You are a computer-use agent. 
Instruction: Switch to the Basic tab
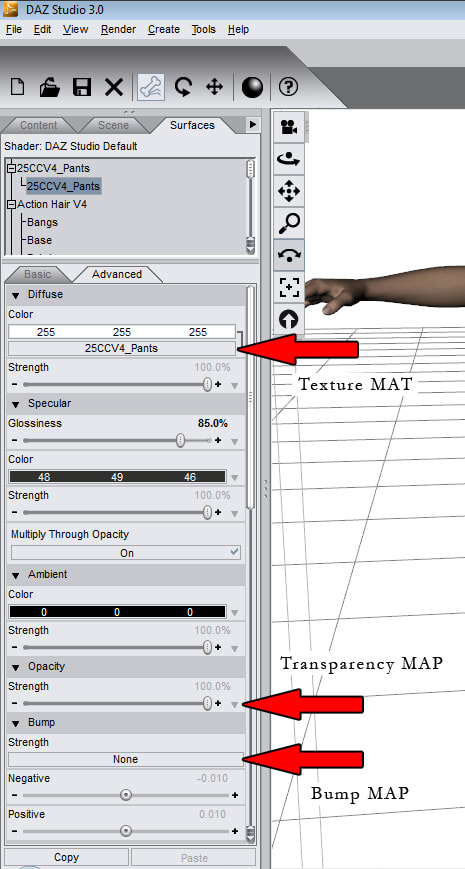coord(38,274)
